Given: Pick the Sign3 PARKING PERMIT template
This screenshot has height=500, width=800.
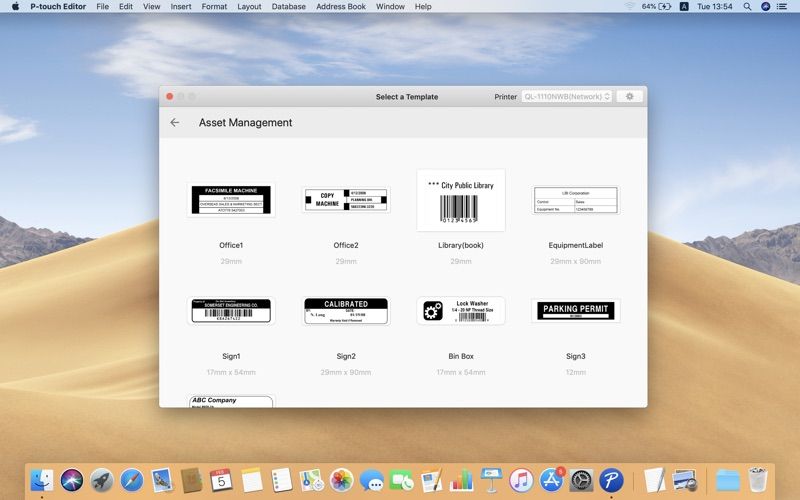Looking at the screenshot, I should coord(576,311).
